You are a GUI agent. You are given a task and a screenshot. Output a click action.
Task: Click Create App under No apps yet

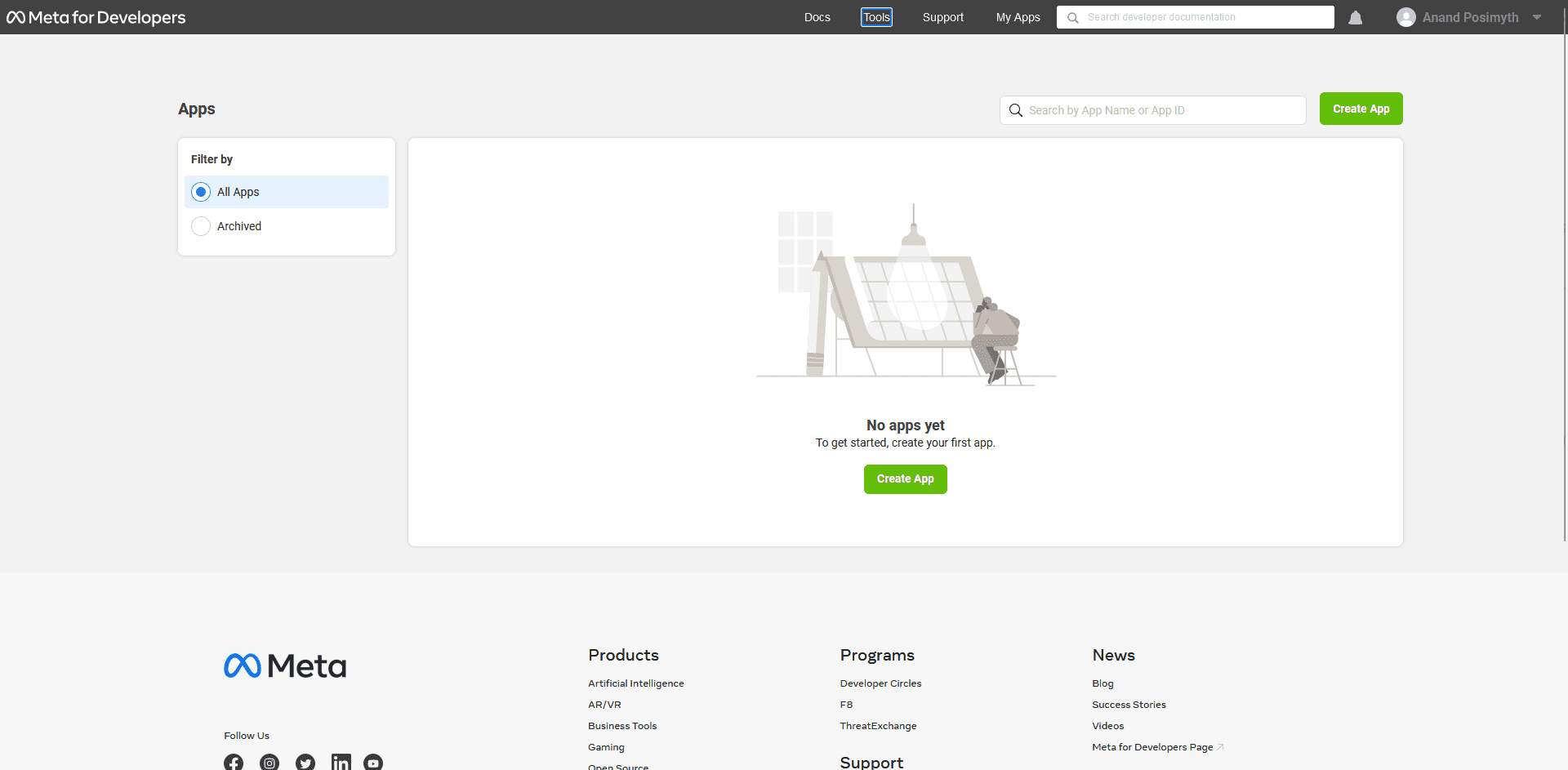[905, 479]
